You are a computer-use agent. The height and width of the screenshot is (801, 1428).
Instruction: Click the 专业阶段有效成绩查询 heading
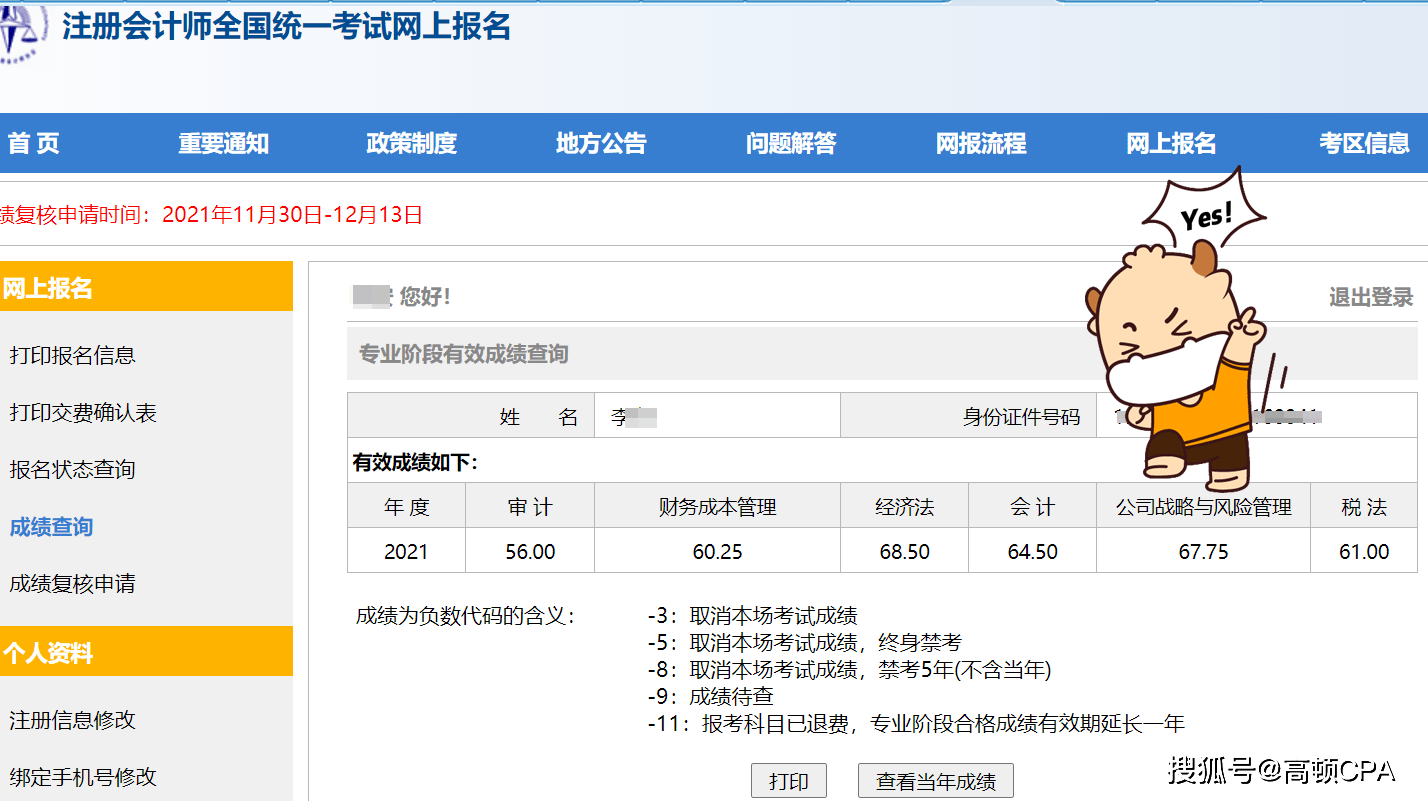(x=463, y=354)
